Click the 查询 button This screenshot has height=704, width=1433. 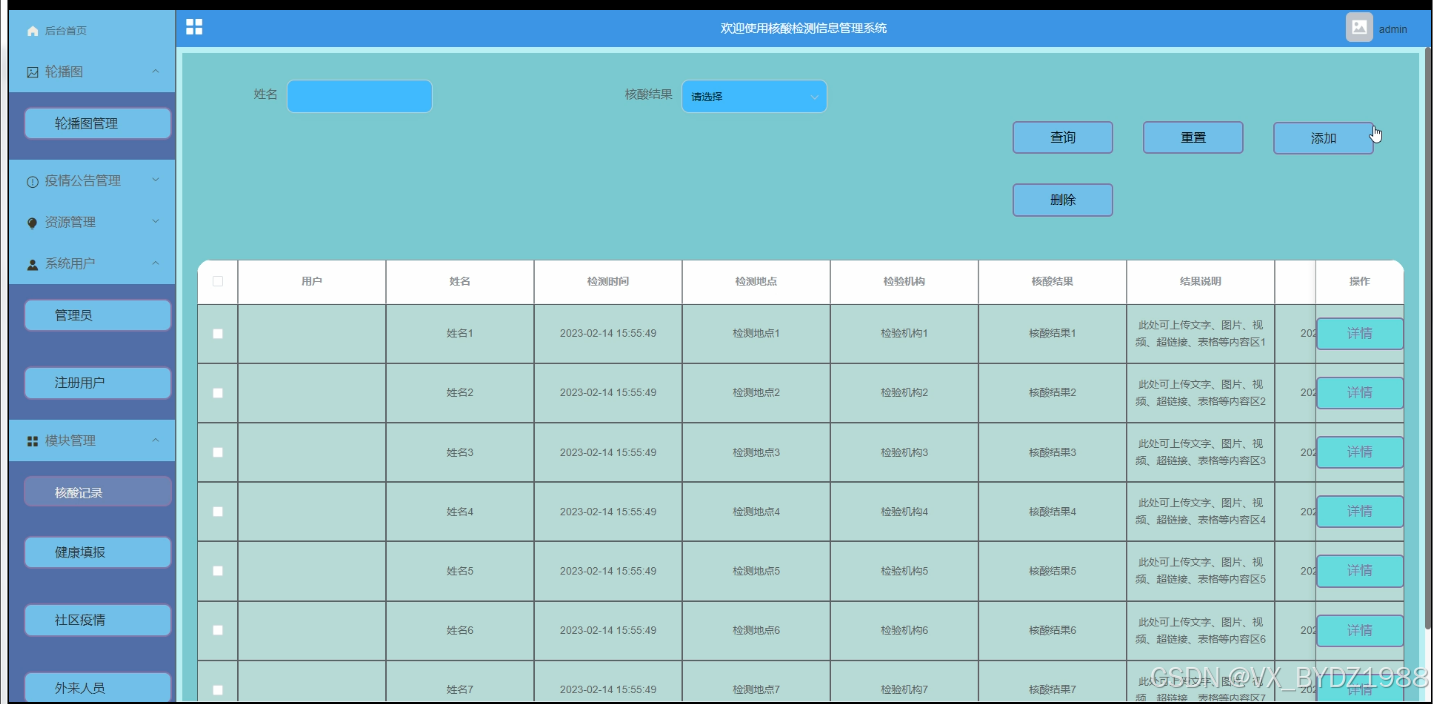click(1063, 138)
